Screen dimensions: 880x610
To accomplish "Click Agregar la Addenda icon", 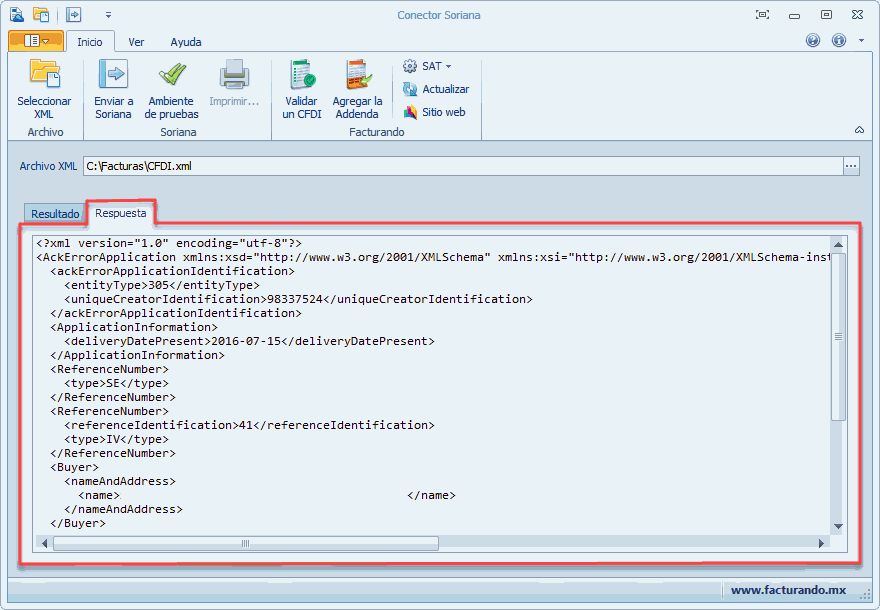I will pos(357,76).
